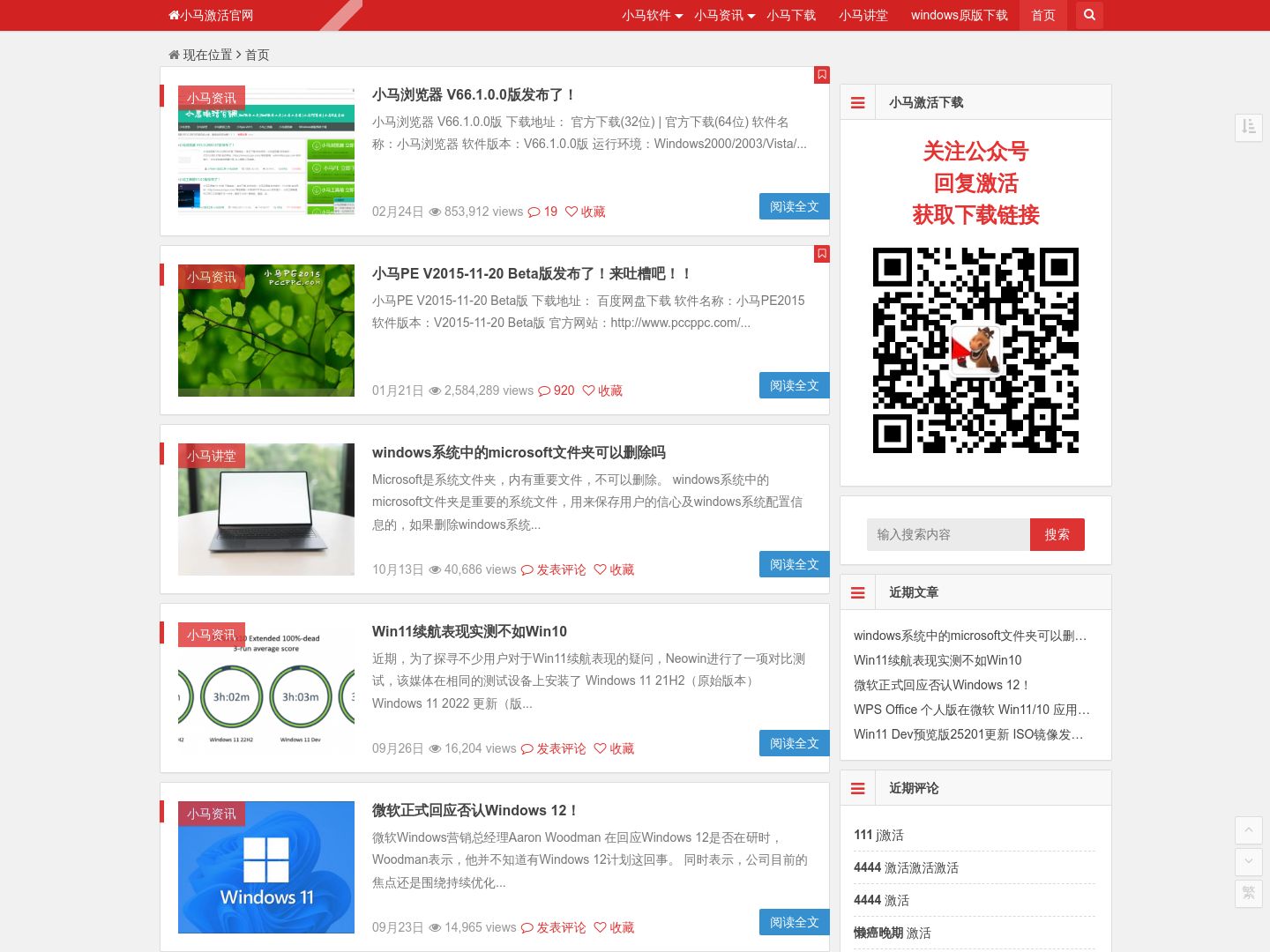Open the search magnifier icon in the header
Image resolution: width=1270 pixels, height=952 pixels.
click(x=1089, y=15)
